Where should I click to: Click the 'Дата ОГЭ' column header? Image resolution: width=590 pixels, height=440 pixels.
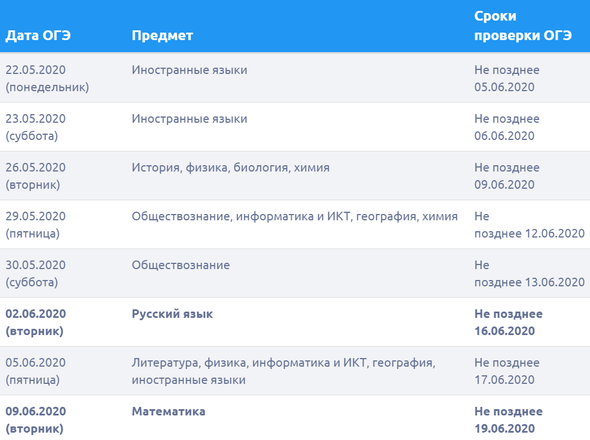pos(38,35)
